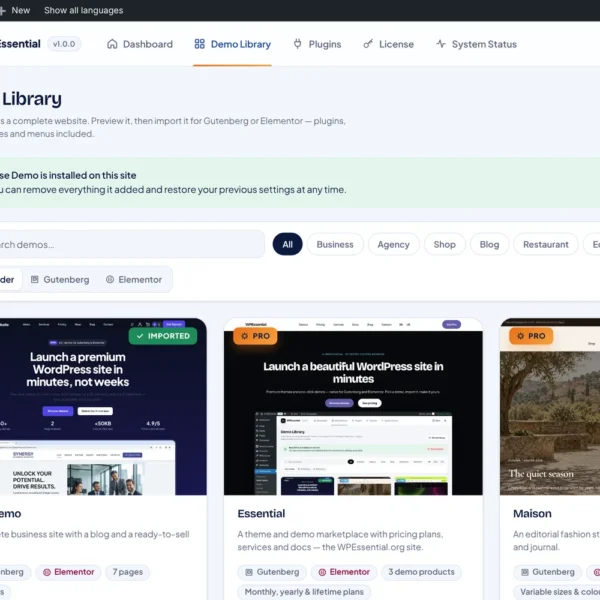The width and height of the screenshot is (600, 600).
Task: Open the Dashboard tab
Action: (140, 44)
